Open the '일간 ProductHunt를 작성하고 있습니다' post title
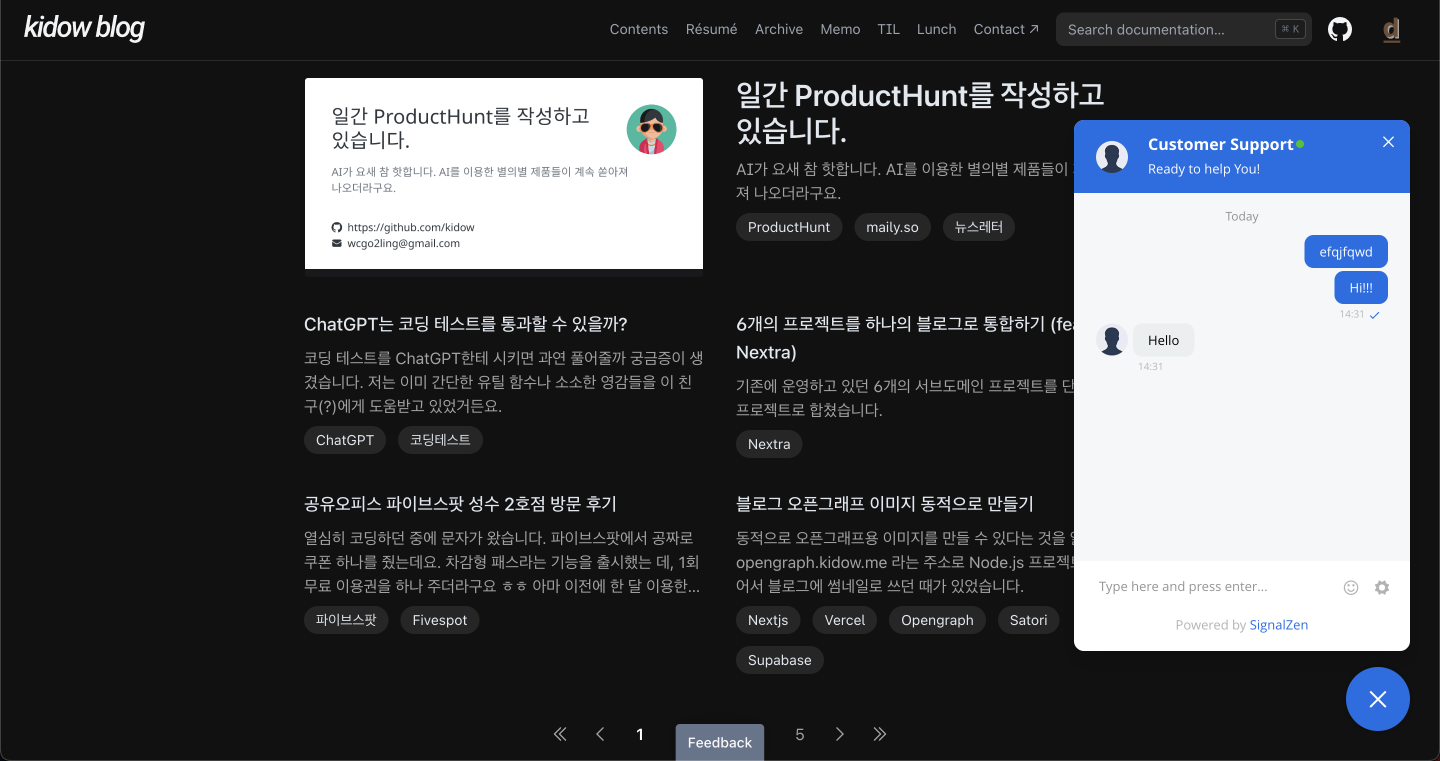This screenshot has height=761, width=1440. tap(920, 112)
